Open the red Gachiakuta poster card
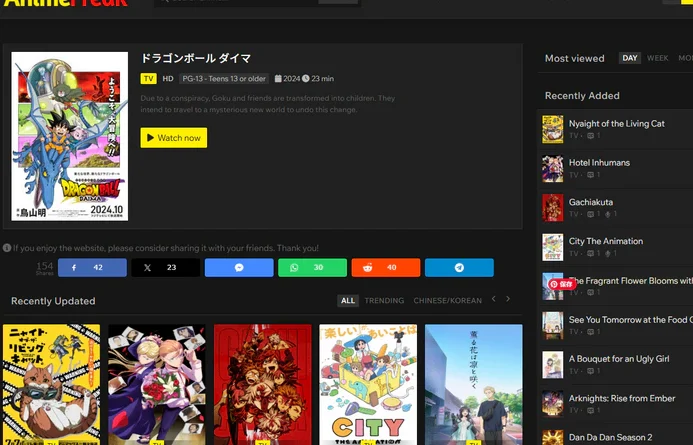 coord(263,384)
